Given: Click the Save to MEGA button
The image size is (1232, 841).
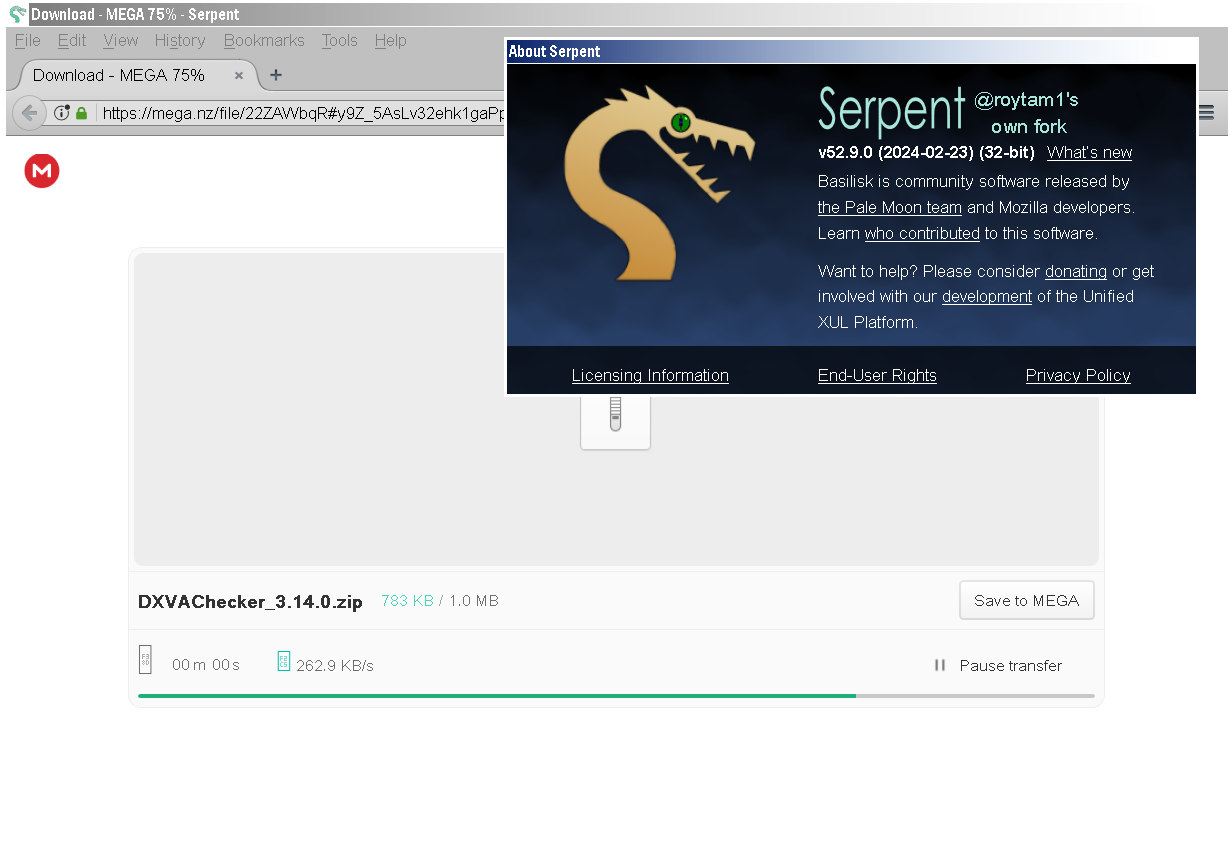Looking at the screenshot, I should click(x=1027, y=600).
